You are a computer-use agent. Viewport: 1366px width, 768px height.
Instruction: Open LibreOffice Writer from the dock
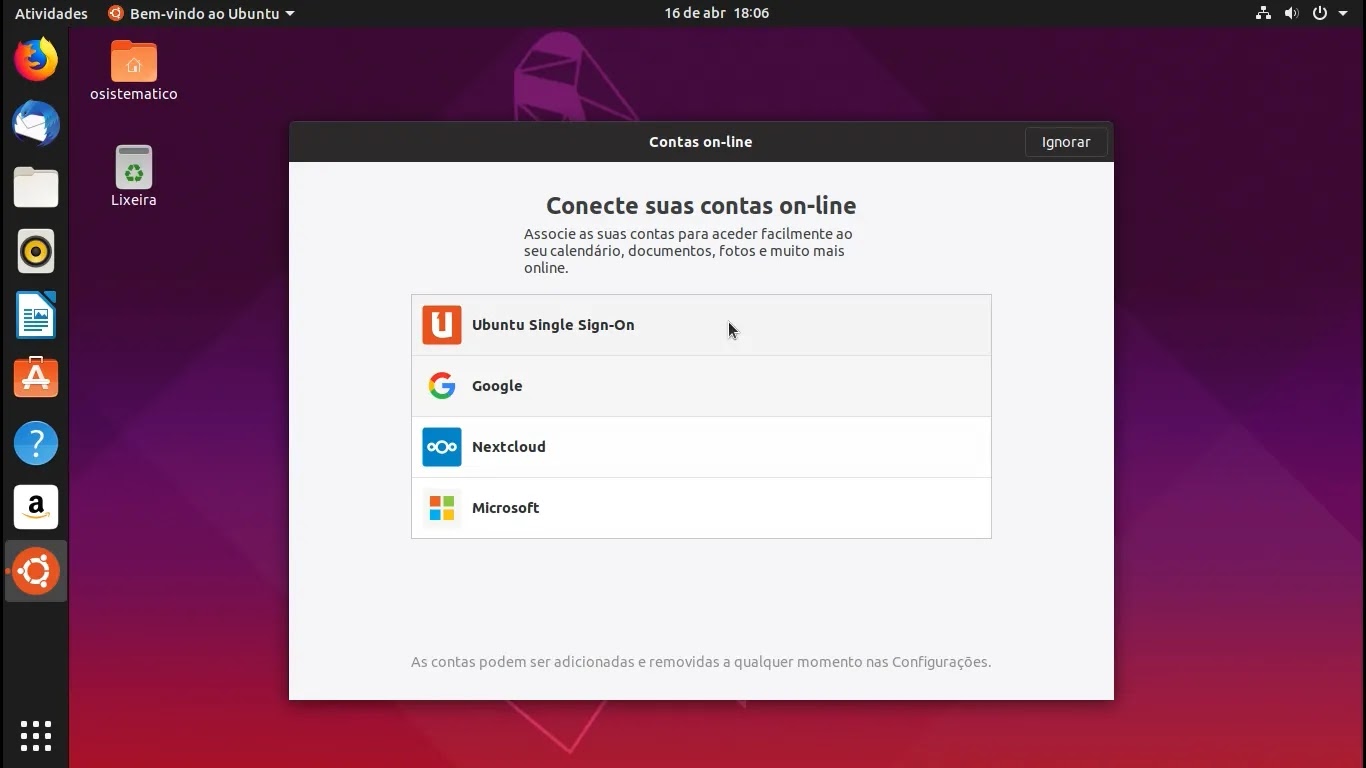[x=36, y=316]
